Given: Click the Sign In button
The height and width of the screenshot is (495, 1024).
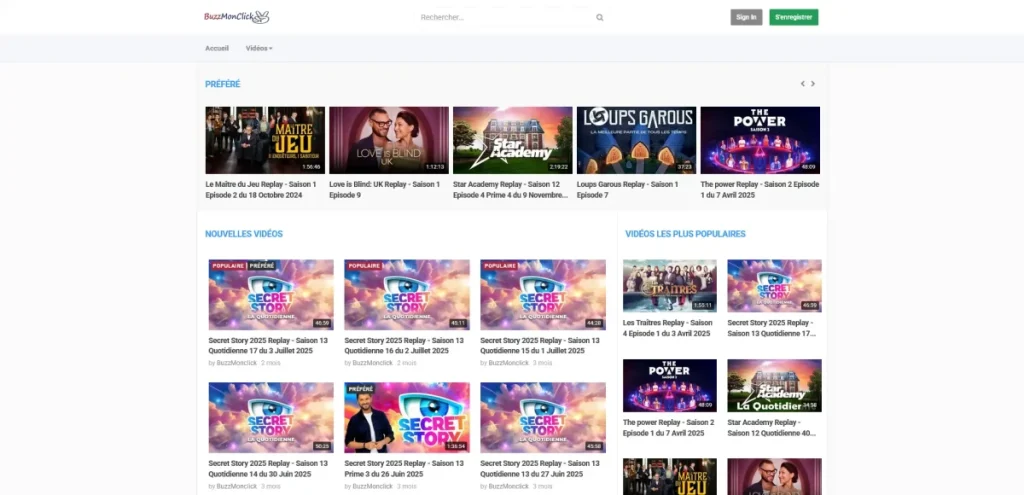Looking at the screenshot, I should point(746,18).
